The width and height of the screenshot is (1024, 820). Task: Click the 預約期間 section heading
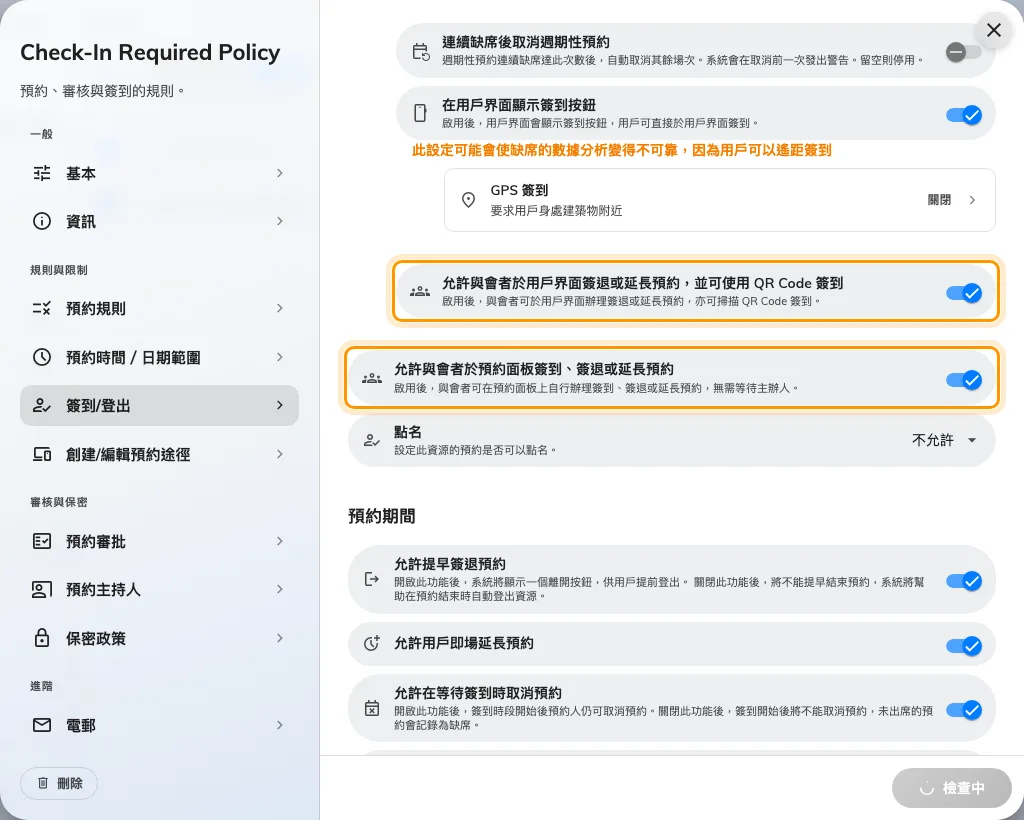click(x=381, y=516)
